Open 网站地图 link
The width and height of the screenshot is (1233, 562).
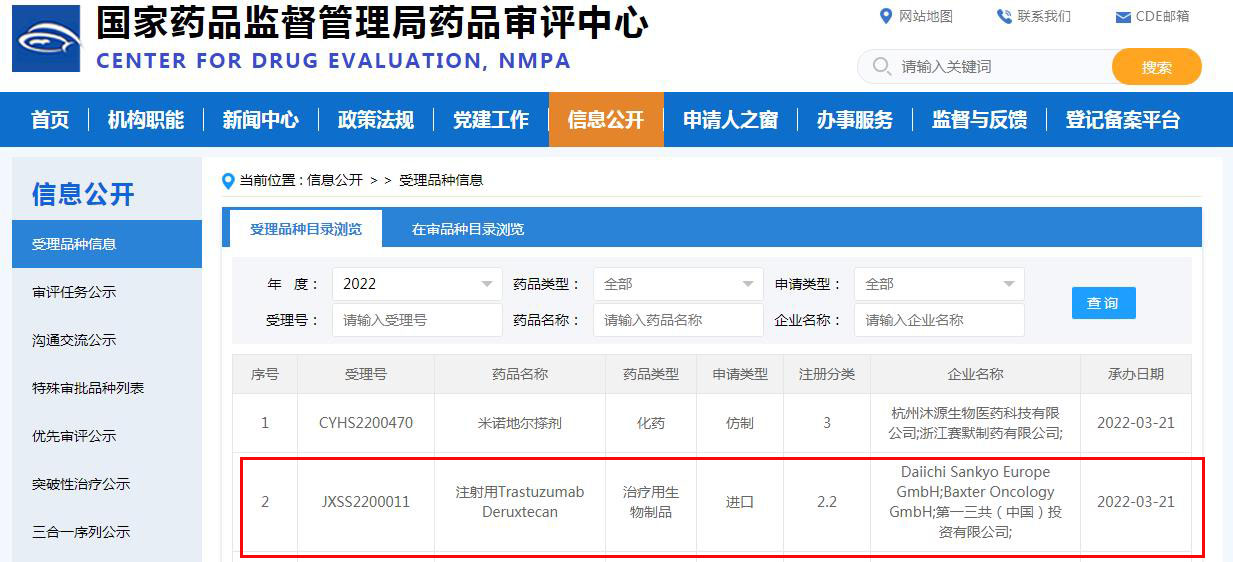[x=926, y=16]
